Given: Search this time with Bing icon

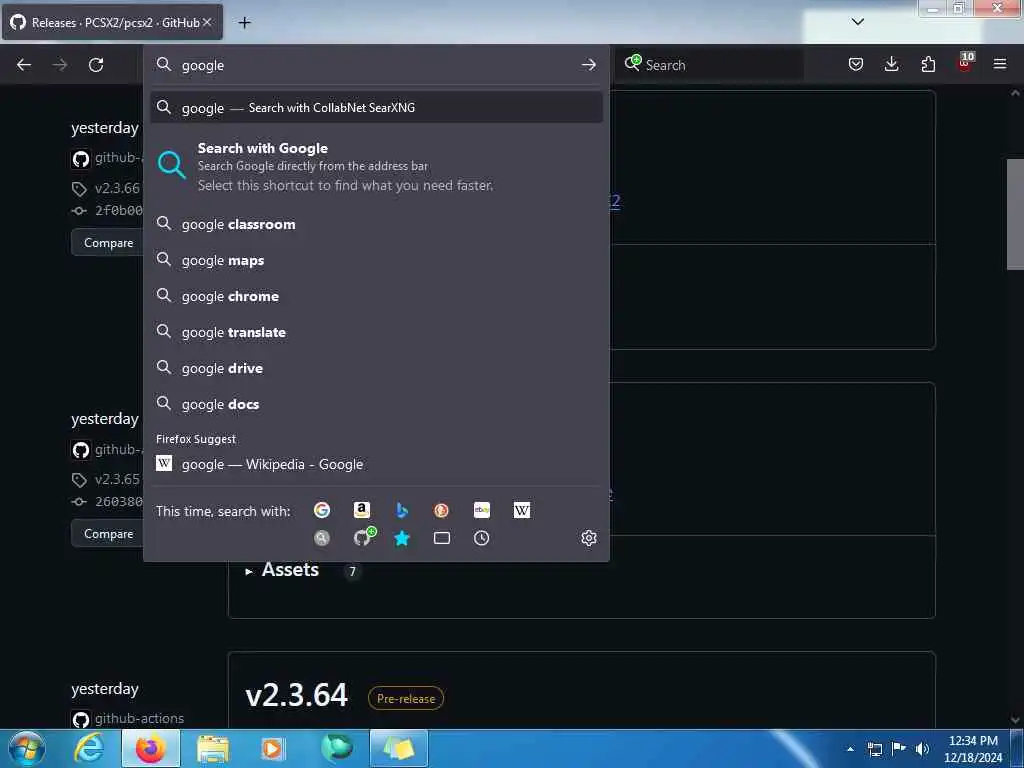Looking at the screenshot, I should (x=402, y=510).
